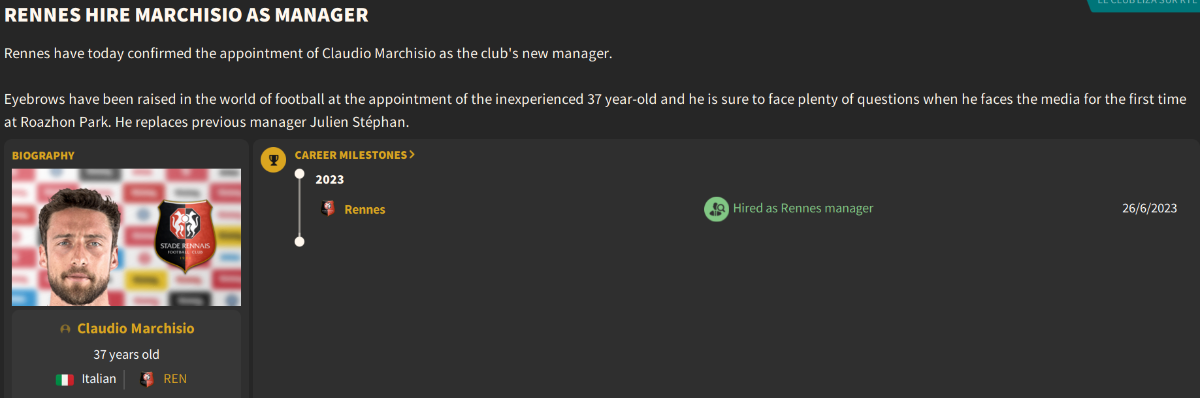
Task: Open the Rennes link under 2023
Action: [365, 209]
